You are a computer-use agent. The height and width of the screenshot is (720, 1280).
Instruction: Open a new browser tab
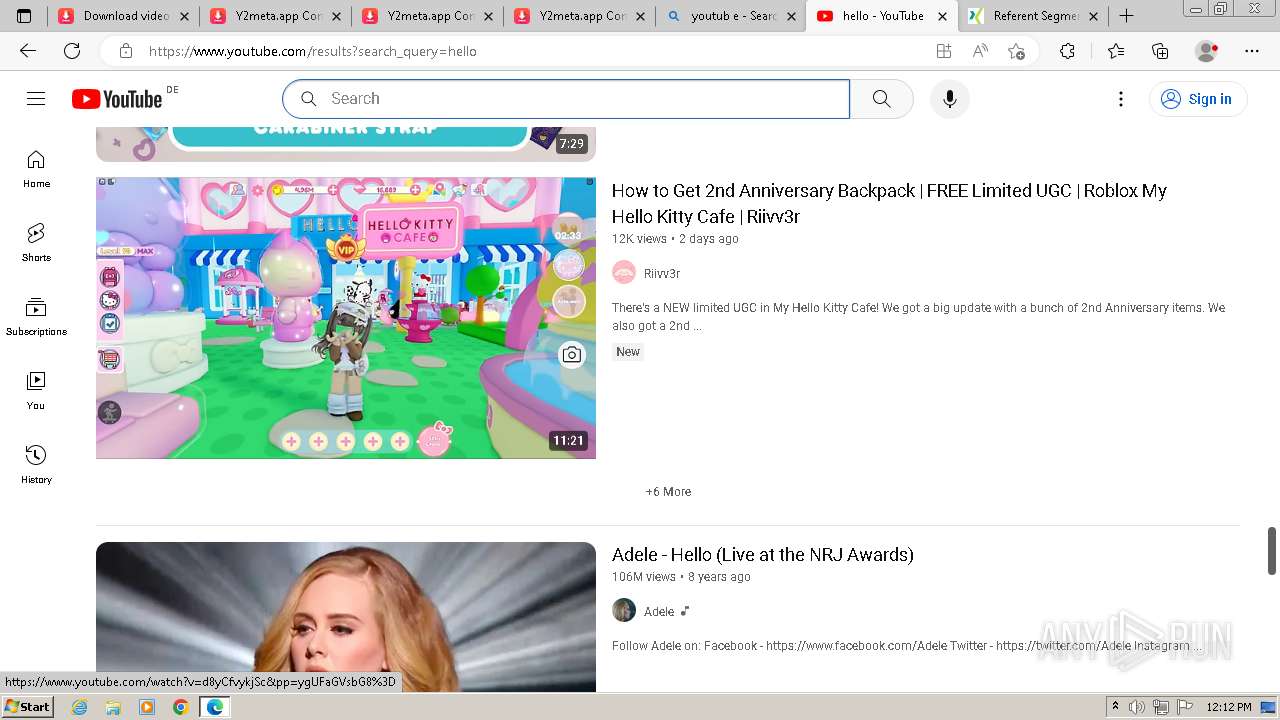pyautogui.click(x=1126, y=16)
